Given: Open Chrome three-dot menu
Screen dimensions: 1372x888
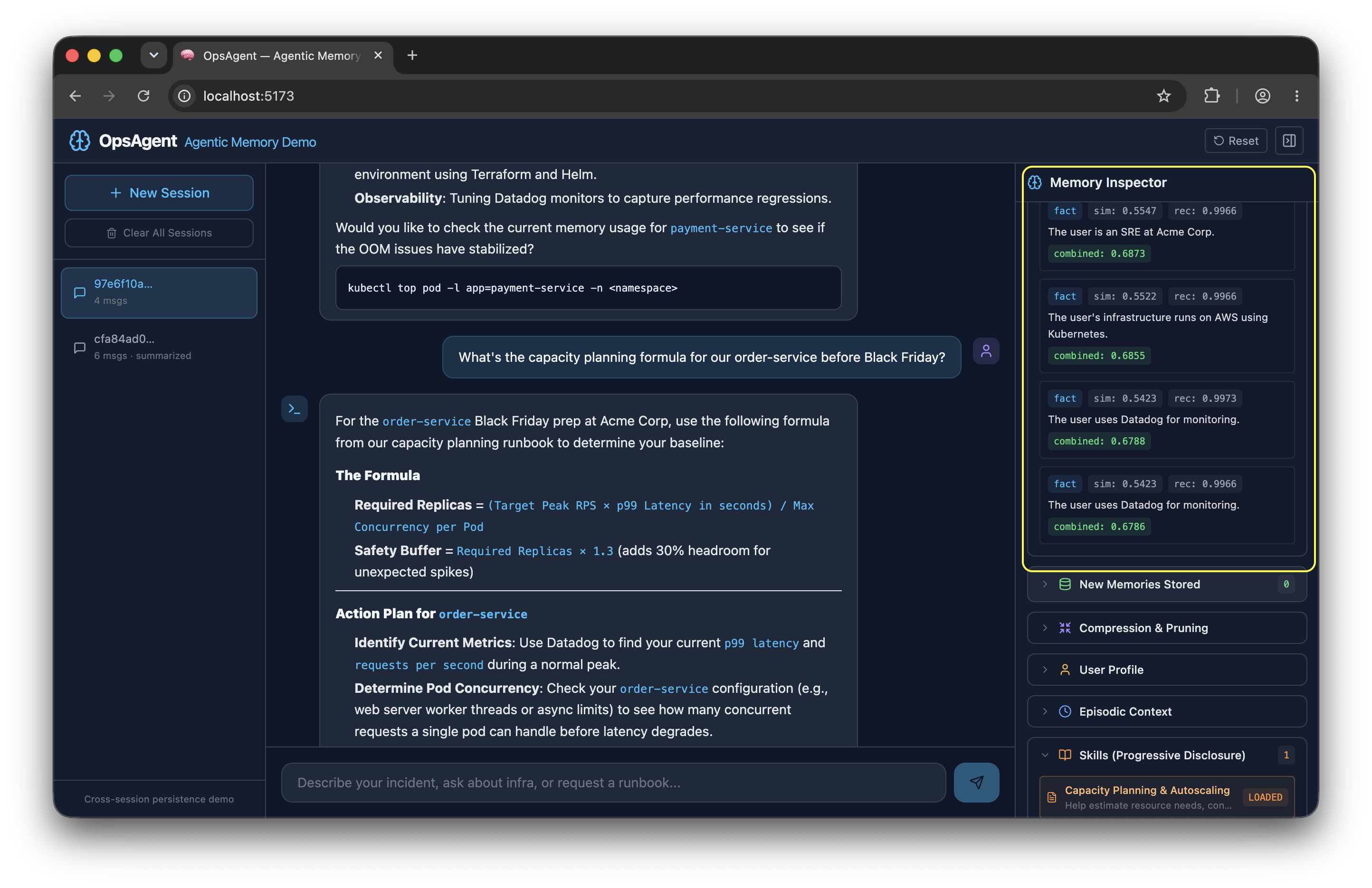Looking at the screenshot, I should coord(1297,95).
